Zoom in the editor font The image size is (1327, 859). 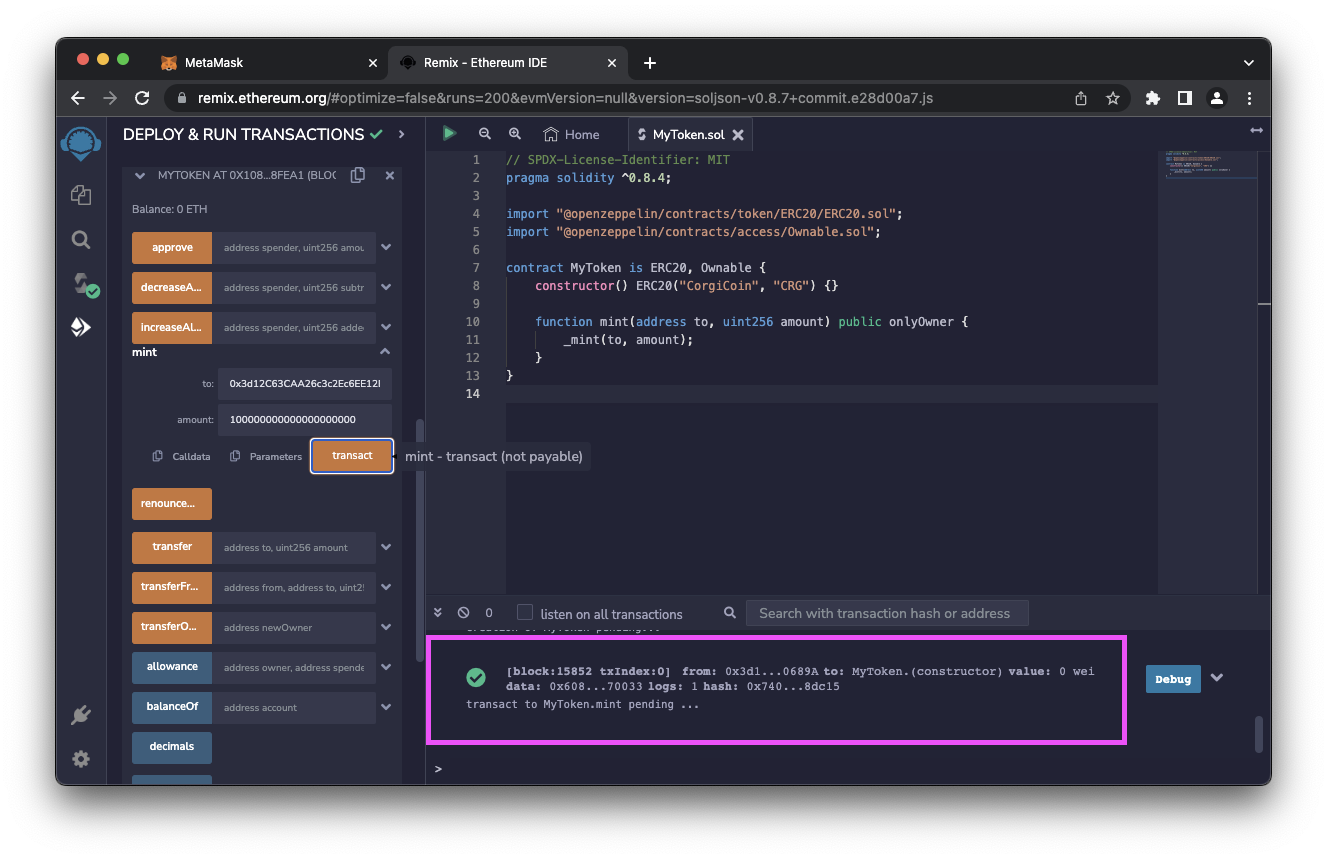click(x=515, y=134)
